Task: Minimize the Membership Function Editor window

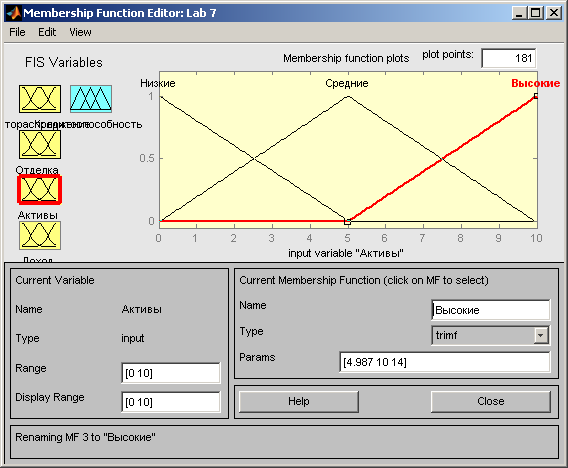Action: tap(520, 13)
